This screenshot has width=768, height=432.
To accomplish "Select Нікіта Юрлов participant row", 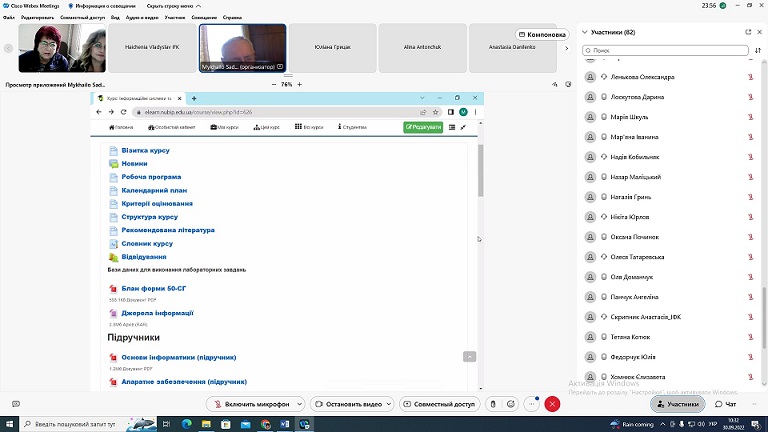I will coord(670,217).
